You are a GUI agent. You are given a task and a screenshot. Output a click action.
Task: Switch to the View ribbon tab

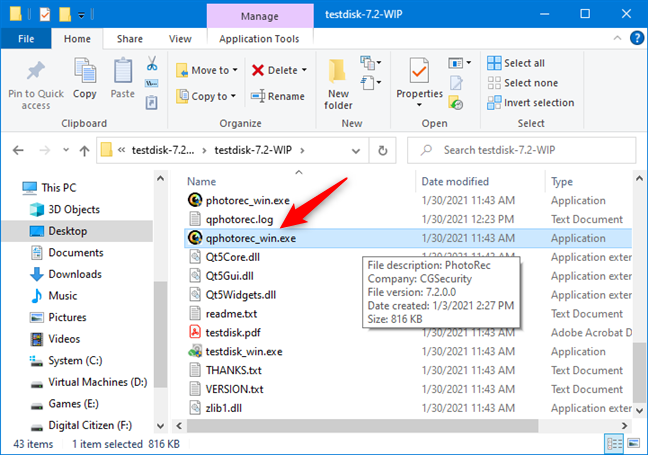coord(180,39)
